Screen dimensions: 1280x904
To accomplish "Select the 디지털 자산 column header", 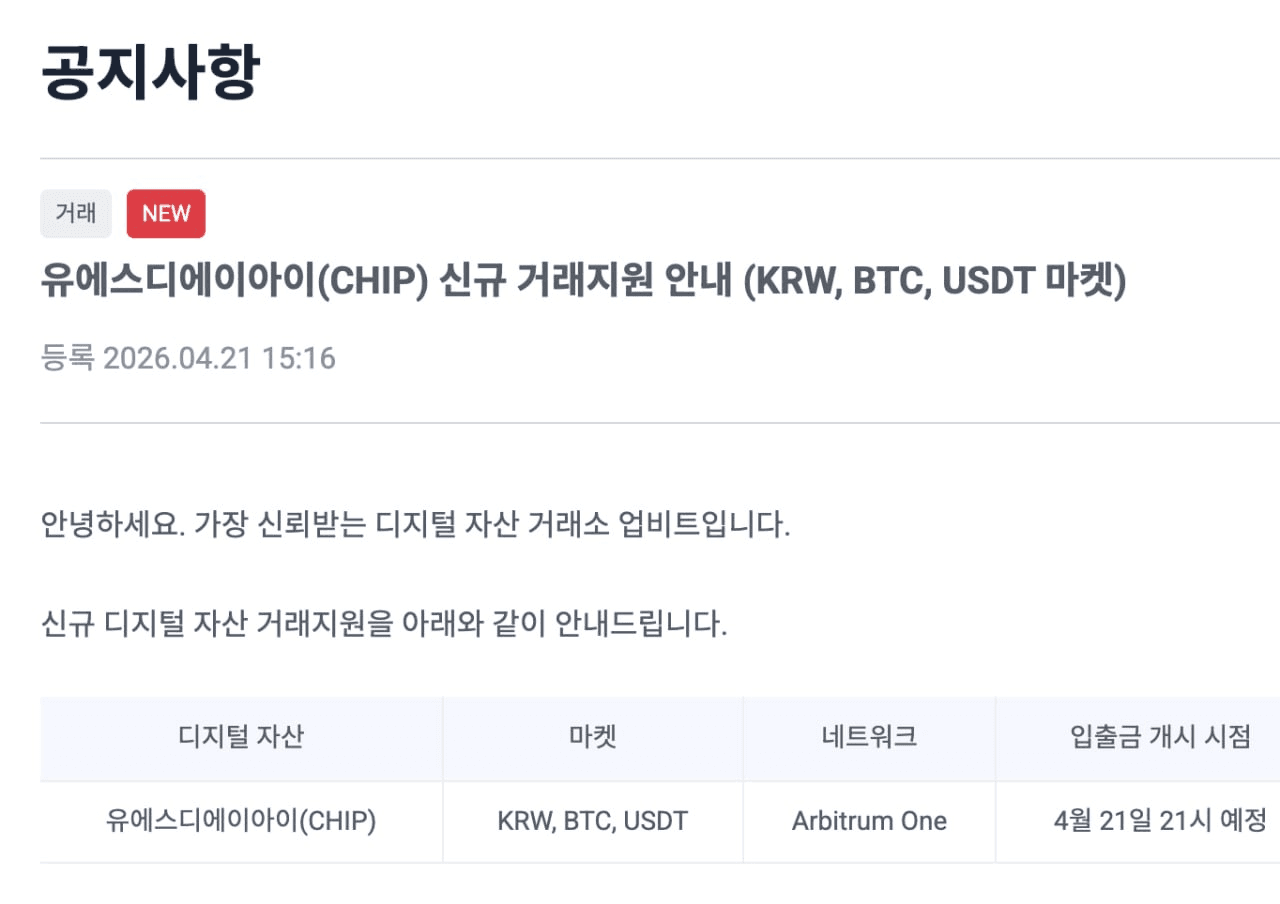I will [x=241, y=738].
